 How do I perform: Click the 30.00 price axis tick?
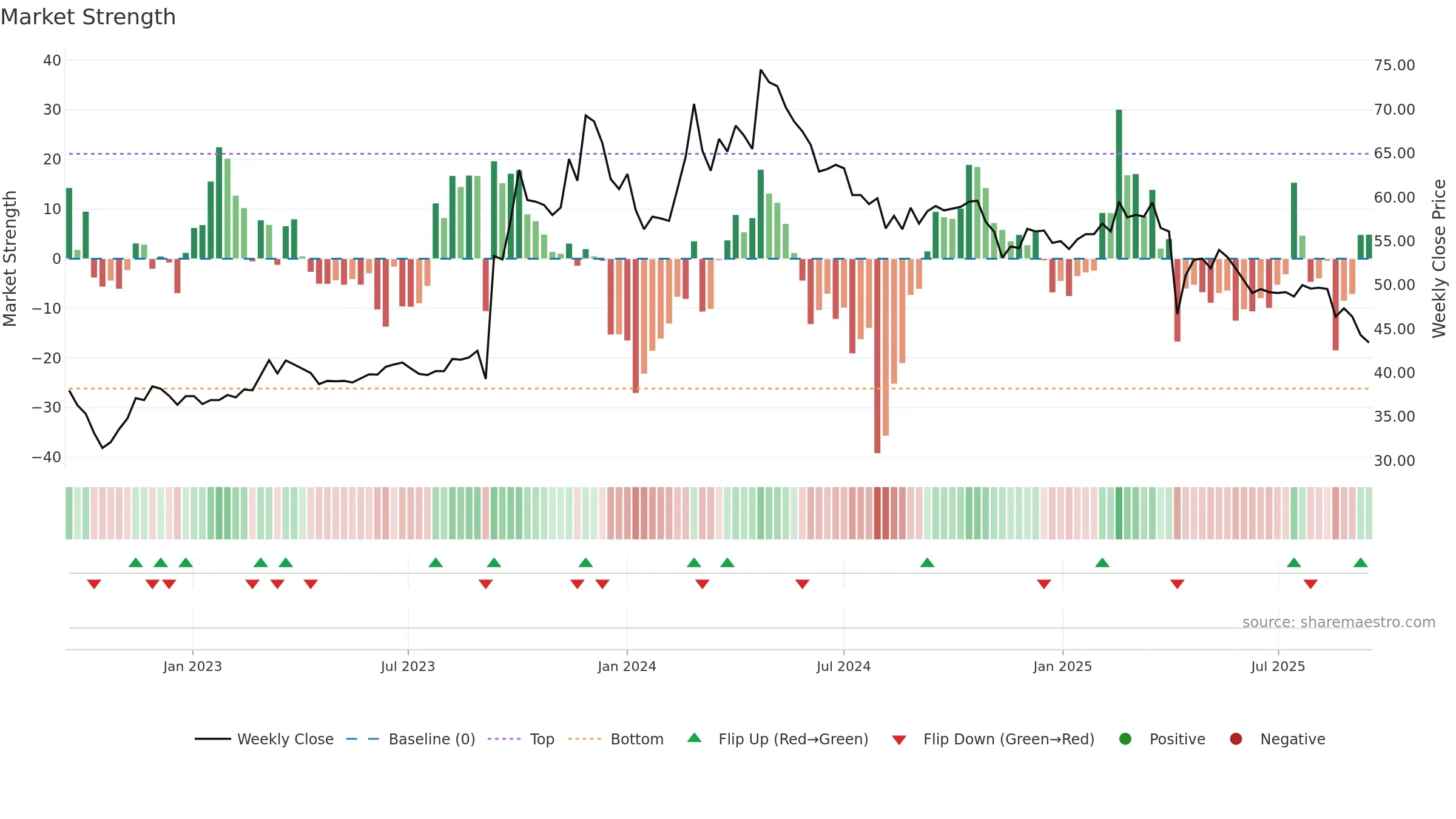(x=1394, y=461)
